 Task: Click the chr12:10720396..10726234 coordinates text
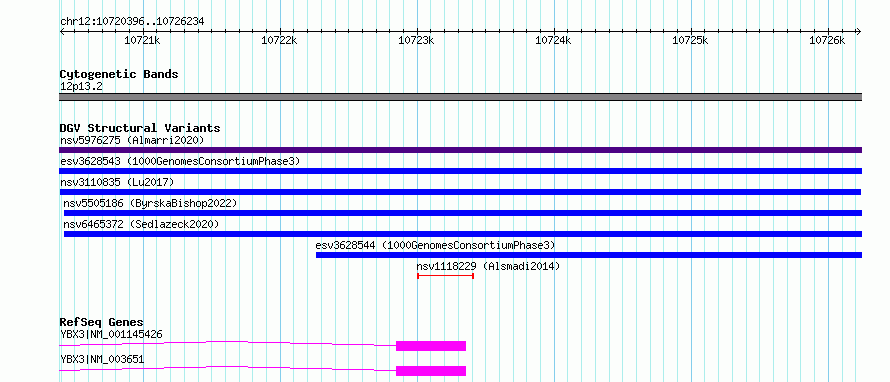[132, 22]
